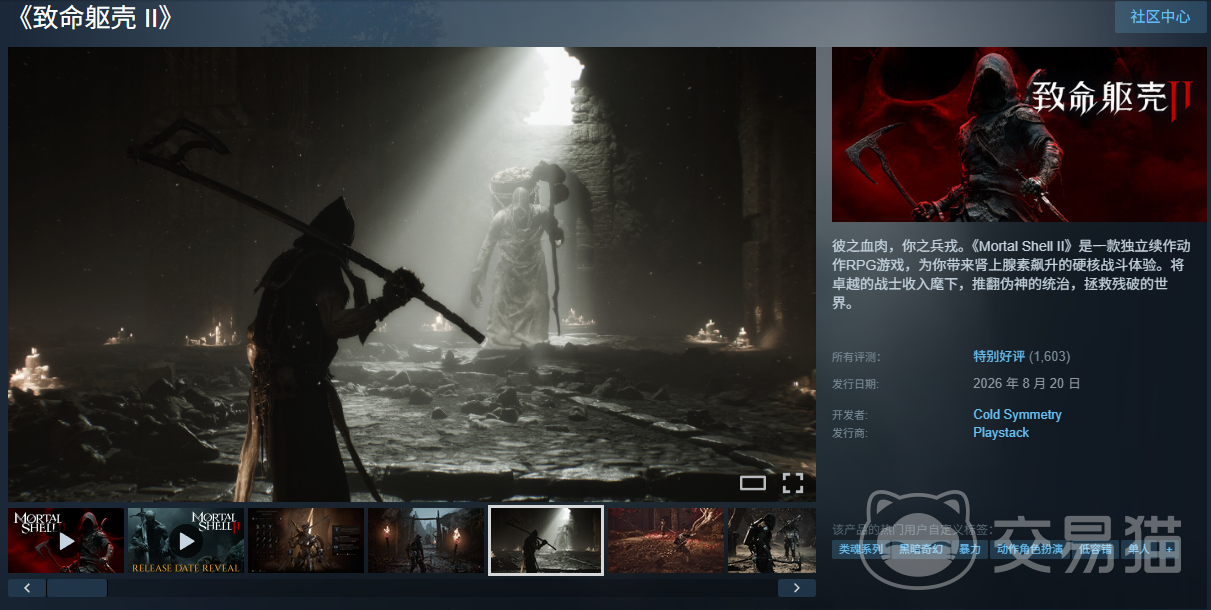Screen dimensions: 1211x610
Task: Select the armor inventory menu screenshot thumbnail
Action: (306, 541)
